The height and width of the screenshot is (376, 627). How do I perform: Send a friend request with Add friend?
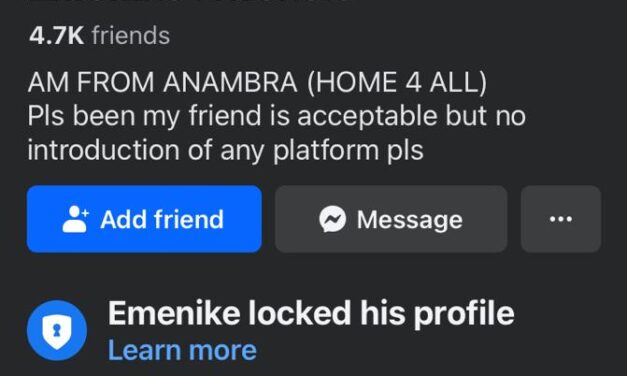(x=144, y=219)
